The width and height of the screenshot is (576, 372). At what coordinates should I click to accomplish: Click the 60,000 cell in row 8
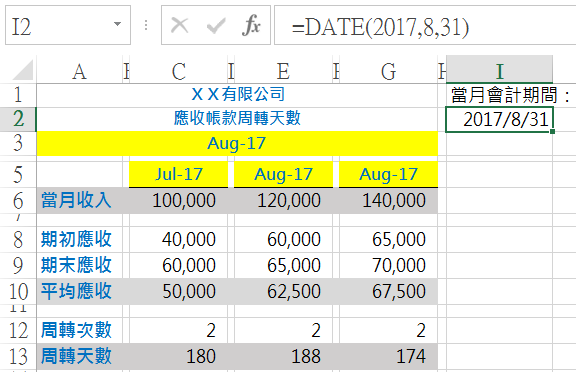283,239
